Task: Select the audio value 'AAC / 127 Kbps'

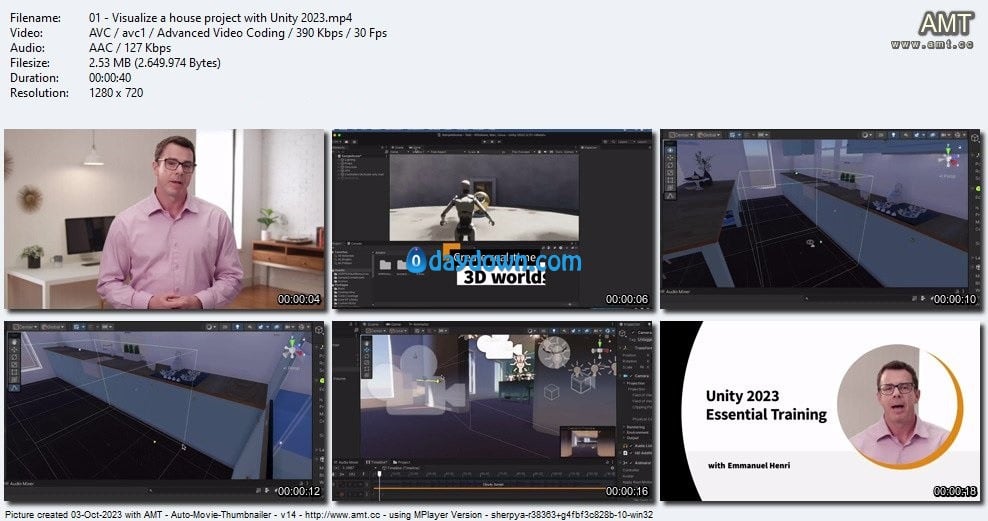Action: coord(130,48)
